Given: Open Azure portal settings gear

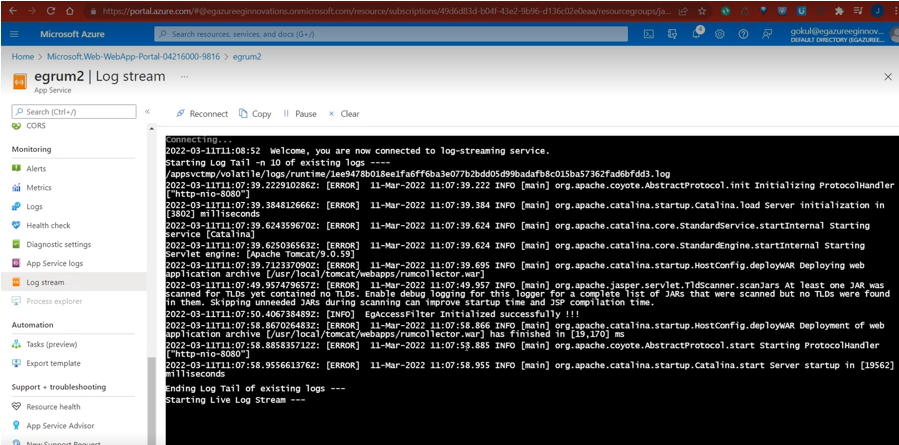Looking at the screenshot, I should [x=720, y=34].
